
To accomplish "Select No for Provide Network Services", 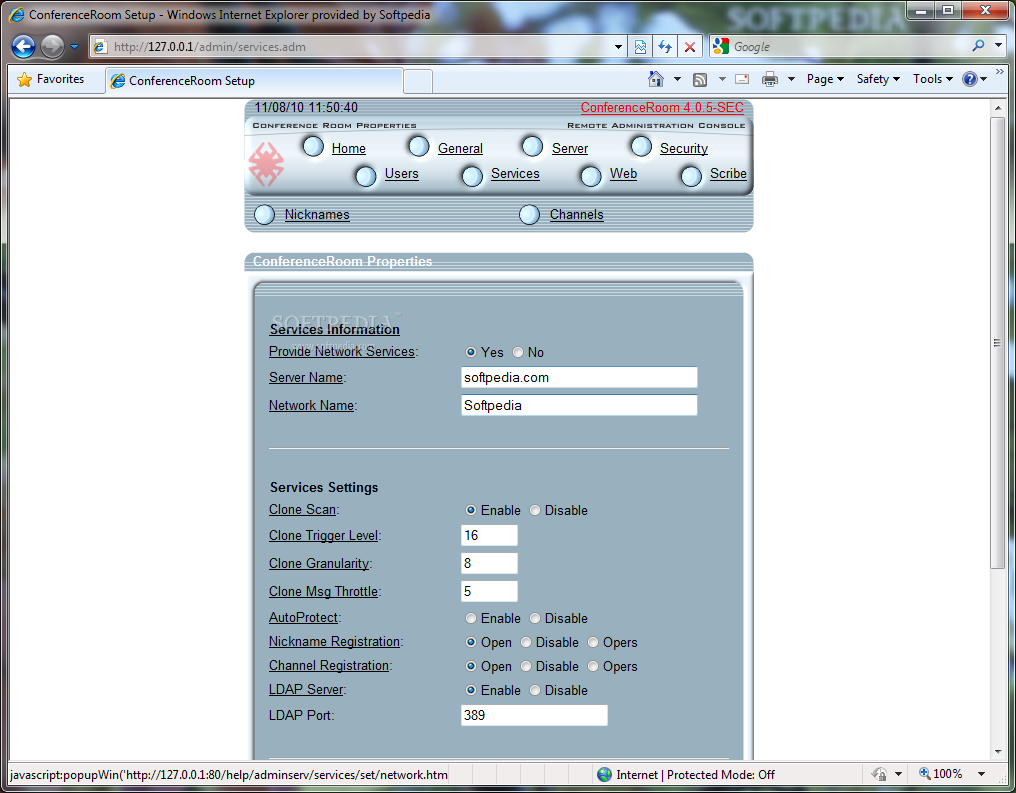I will [518, 352].
